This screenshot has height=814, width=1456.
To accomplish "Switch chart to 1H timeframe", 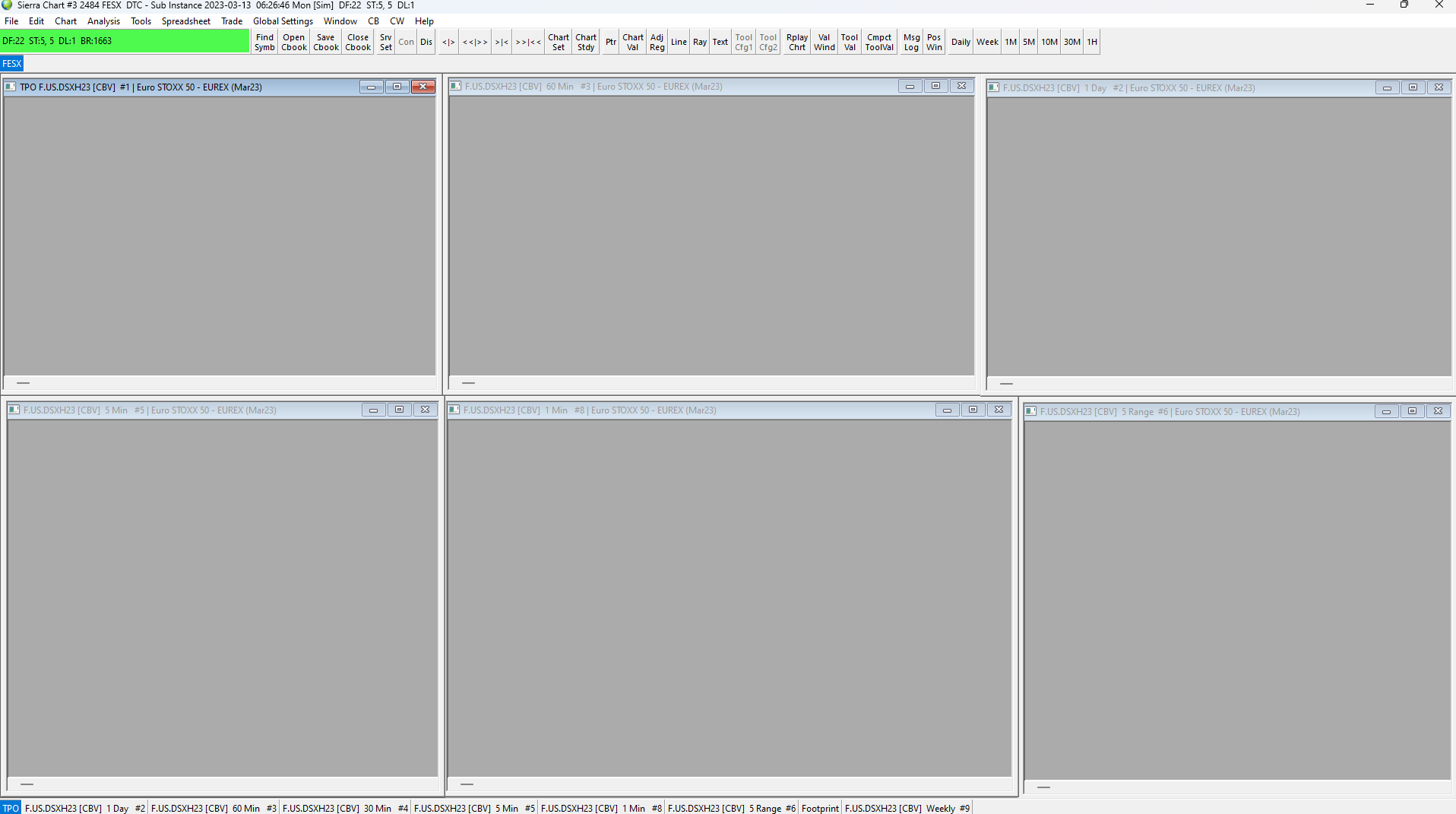I will tap(1092, 42).
